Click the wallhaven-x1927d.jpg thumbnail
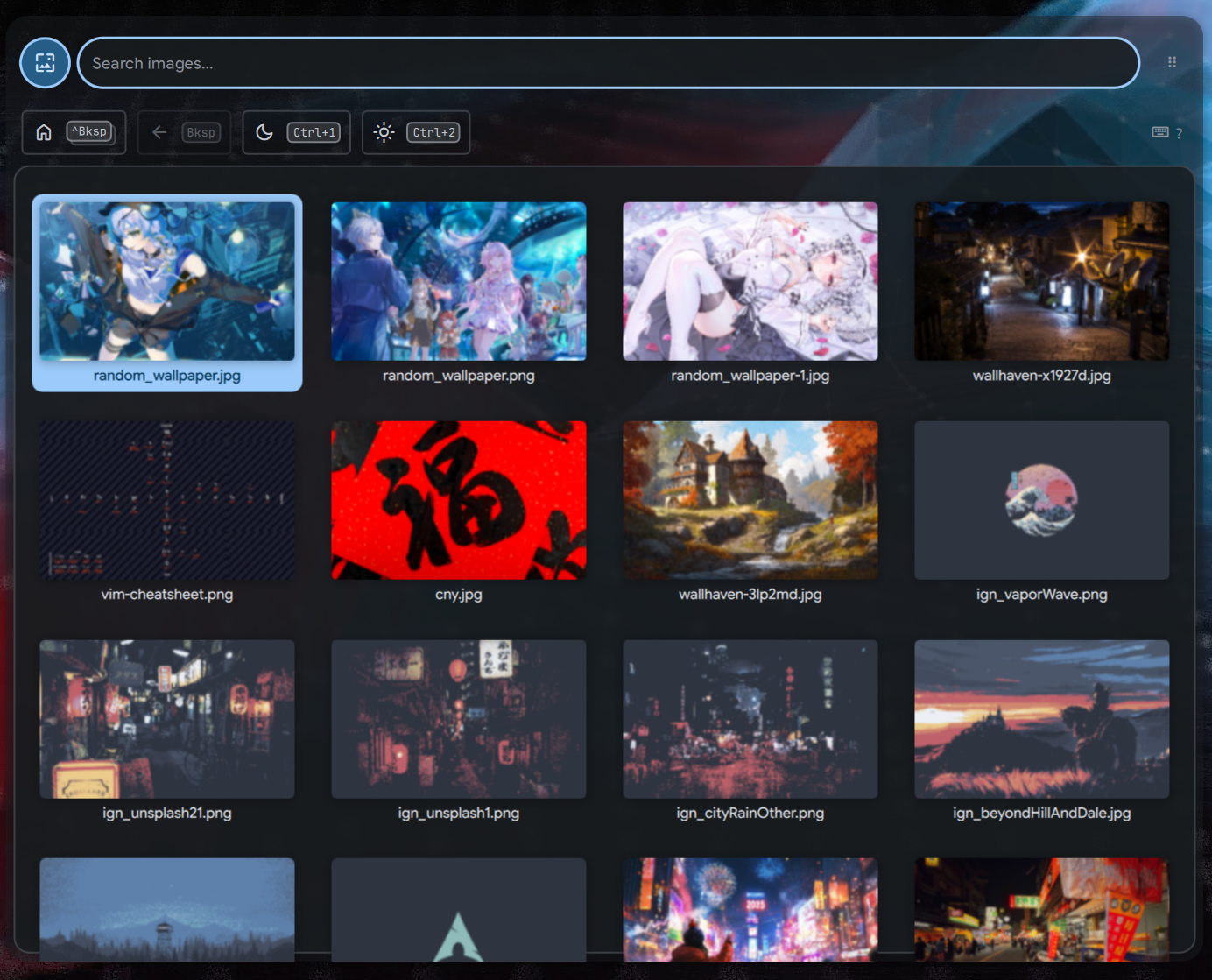 [1041, 281]
